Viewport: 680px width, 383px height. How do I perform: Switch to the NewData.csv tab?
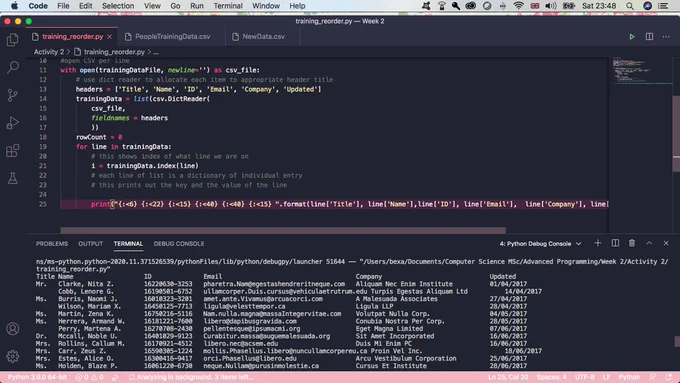pos(264,37)
